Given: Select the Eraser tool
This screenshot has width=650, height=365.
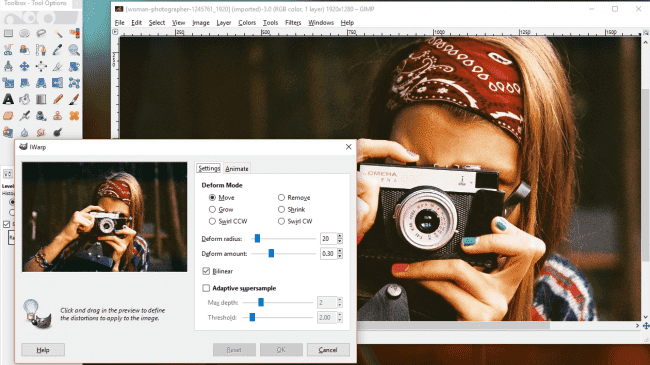Looking at the screenshot, I should 8,116.
